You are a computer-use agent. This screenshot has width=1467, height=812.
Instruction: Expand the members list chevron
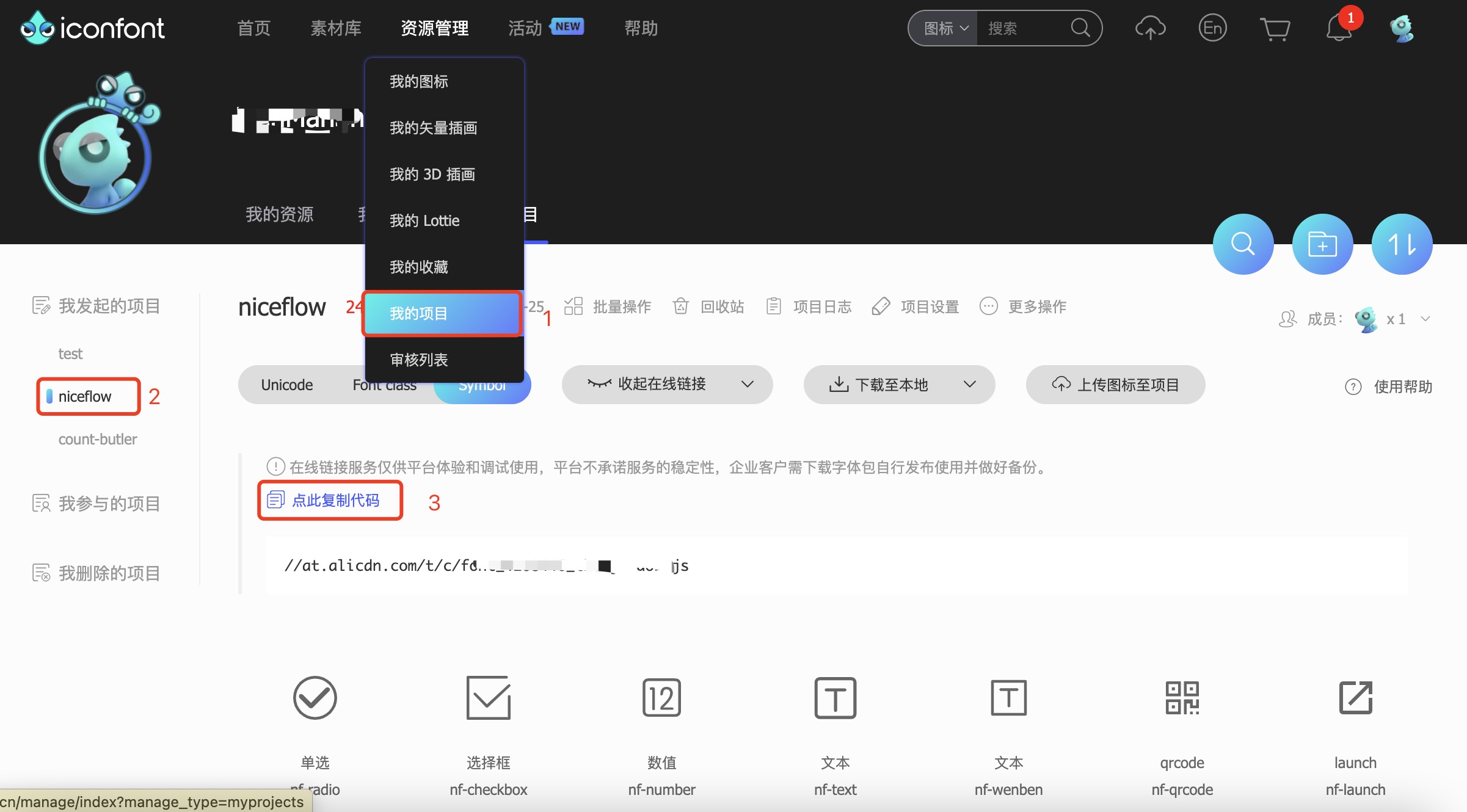coord(1425,319)
